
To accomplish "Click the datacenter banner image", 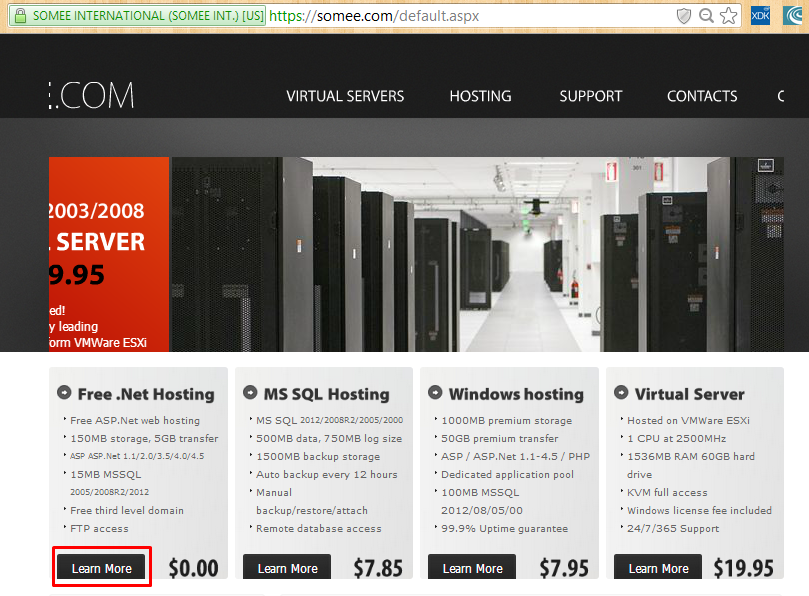I will pyautogui.click(x=476, y=254).
